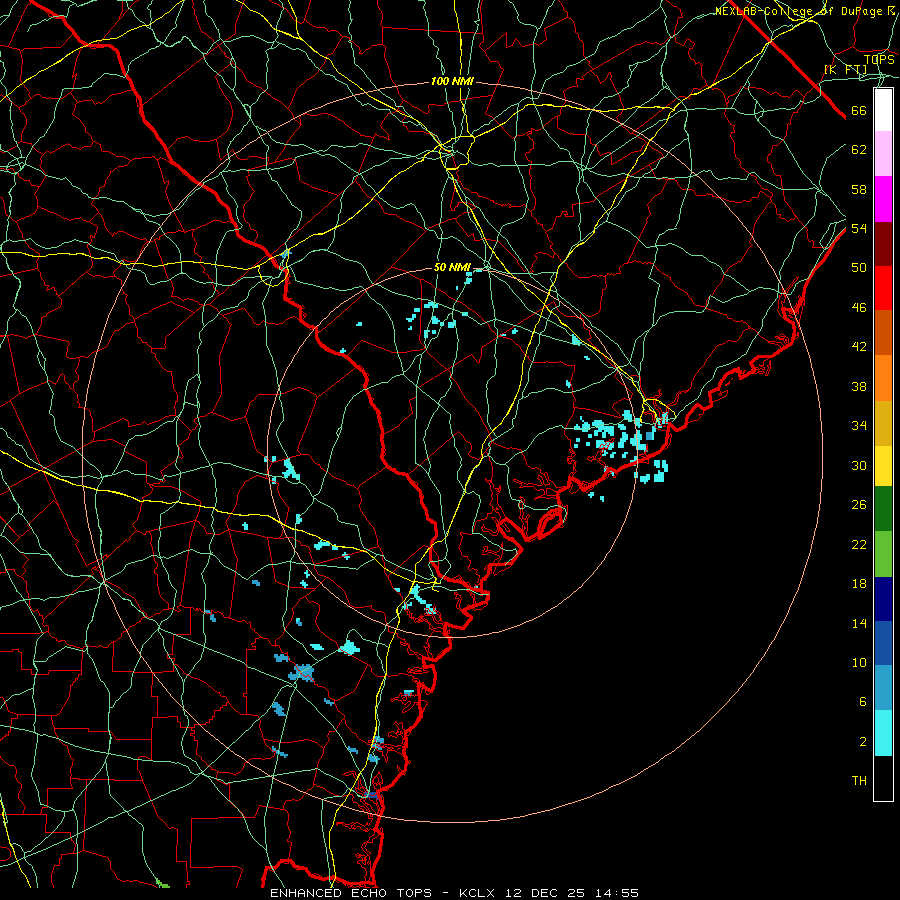Click the '100 NMI' range ring label
This screenshot has width=900, height=900.
tap(452, 82)
